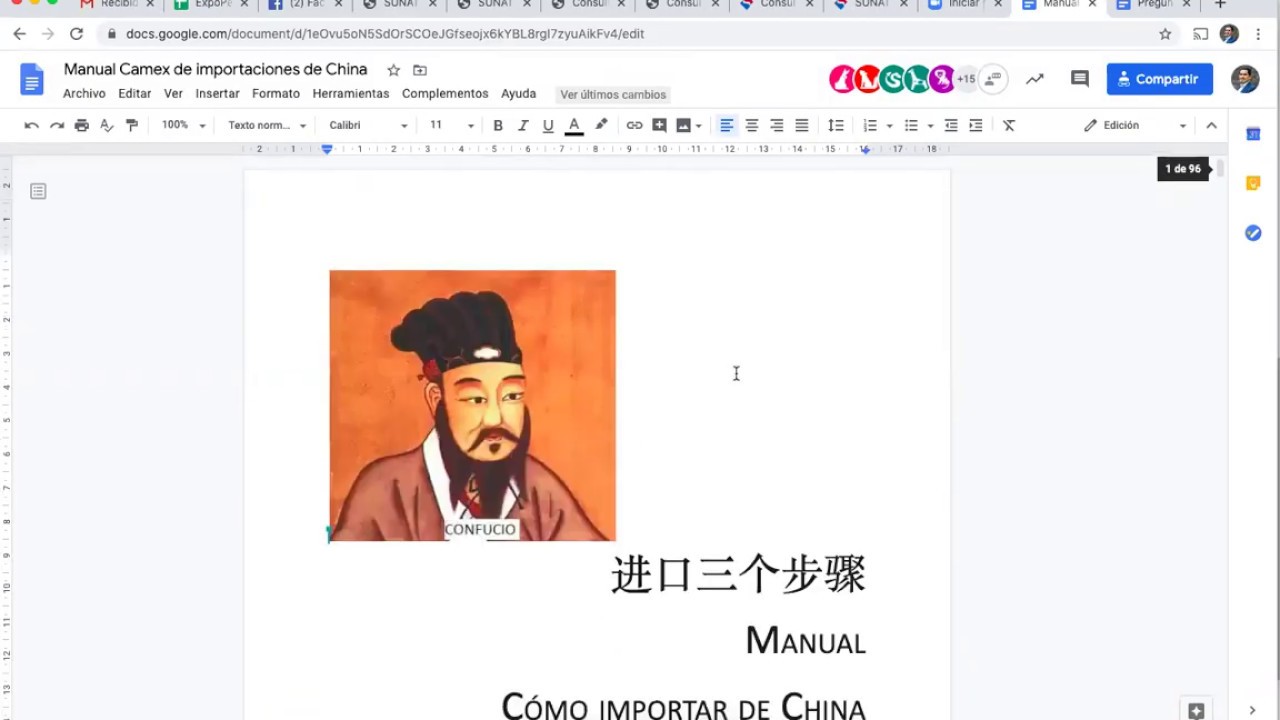Align text to the right
The height and width of the screenshot is (720, 1280).
tap(777, 125)
